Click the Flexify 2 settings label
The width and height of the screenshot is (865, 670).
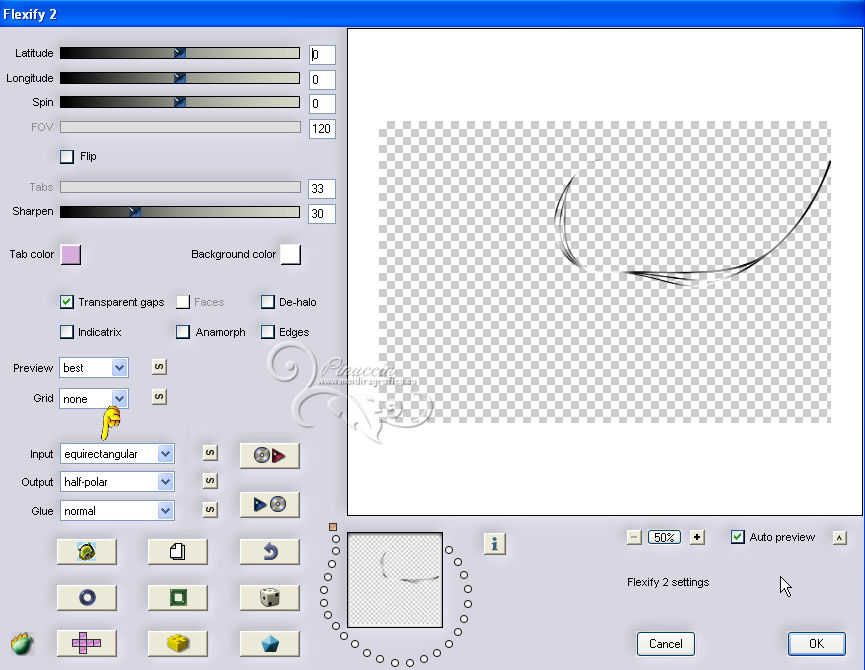668,582
